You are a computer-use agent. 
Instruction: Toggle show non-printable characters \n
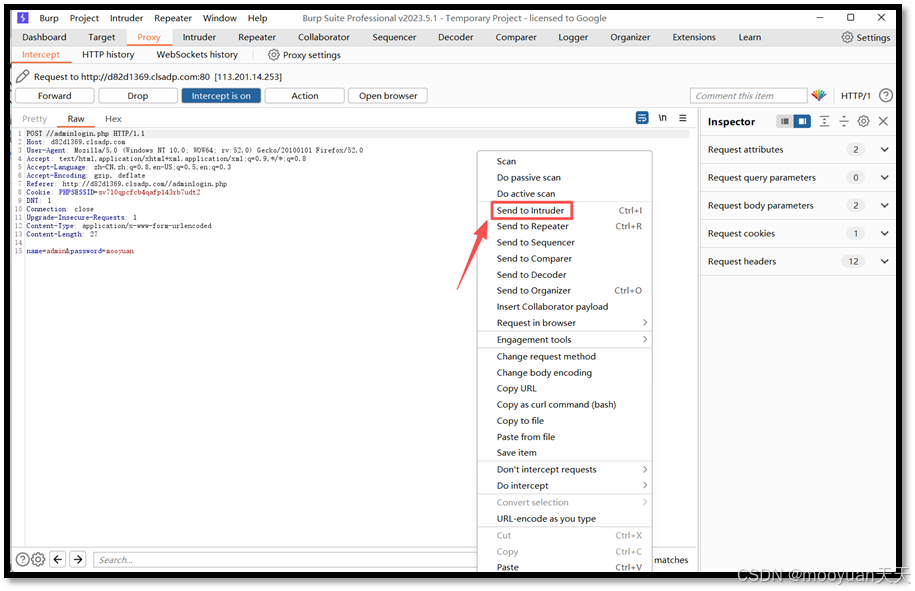pyautogui.click(x=662, y=118)
